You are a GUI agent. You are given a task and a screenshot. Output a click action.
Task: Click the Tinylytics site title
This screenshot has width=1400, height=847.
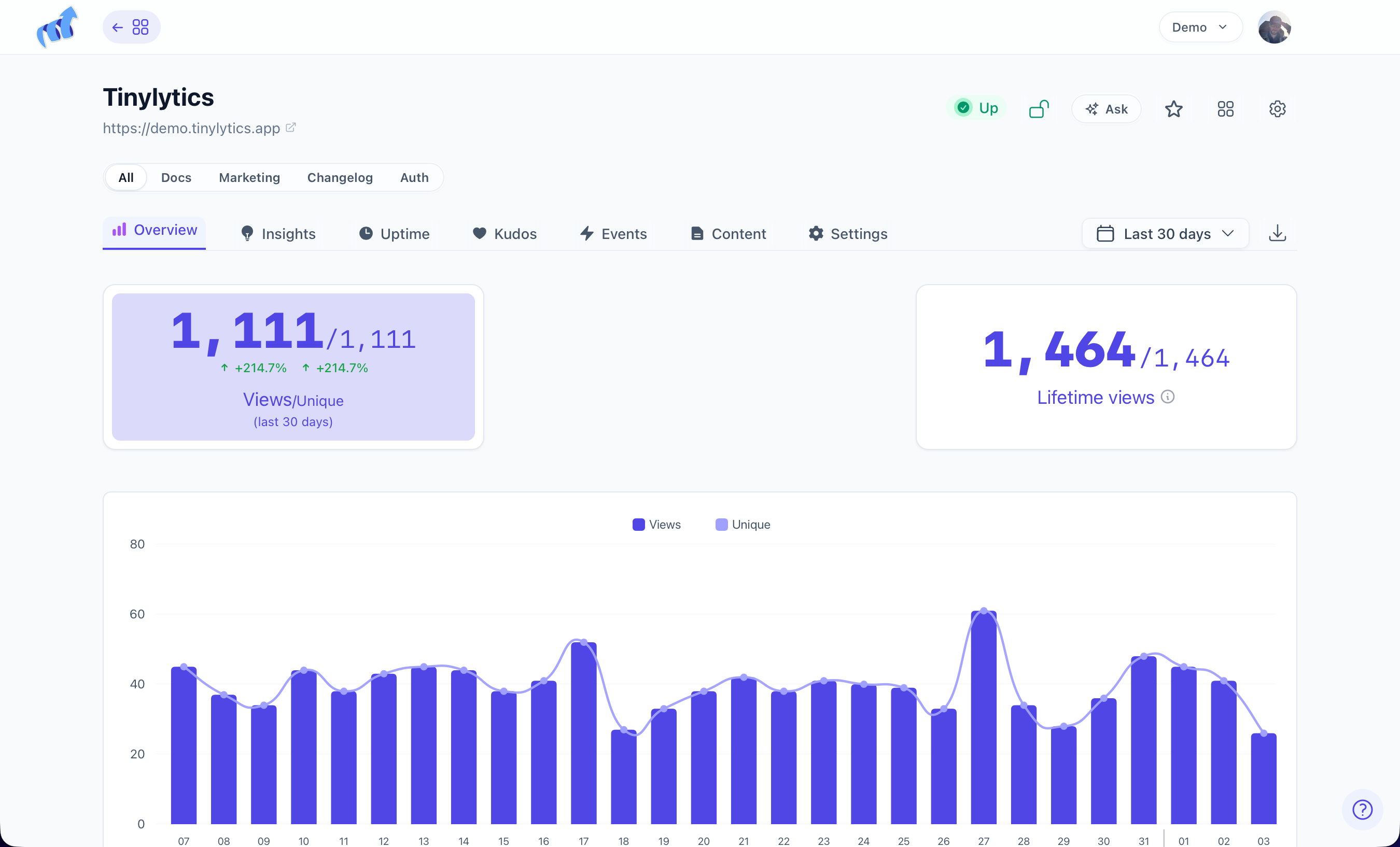coord(159,97)
